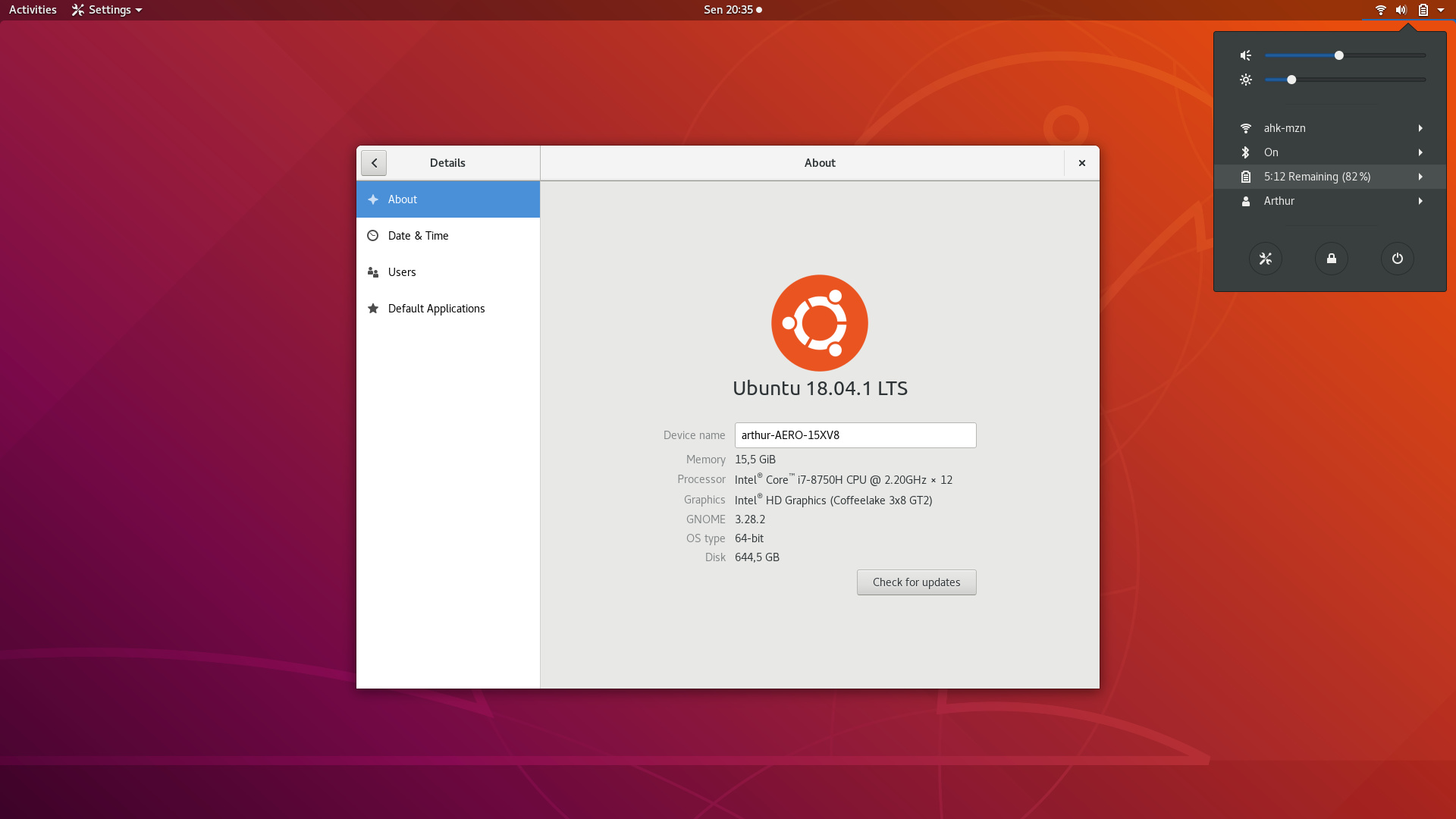1456x819 pixels.
Task: Click the Settings wrench icon in top bar
Action: point(78,10)
